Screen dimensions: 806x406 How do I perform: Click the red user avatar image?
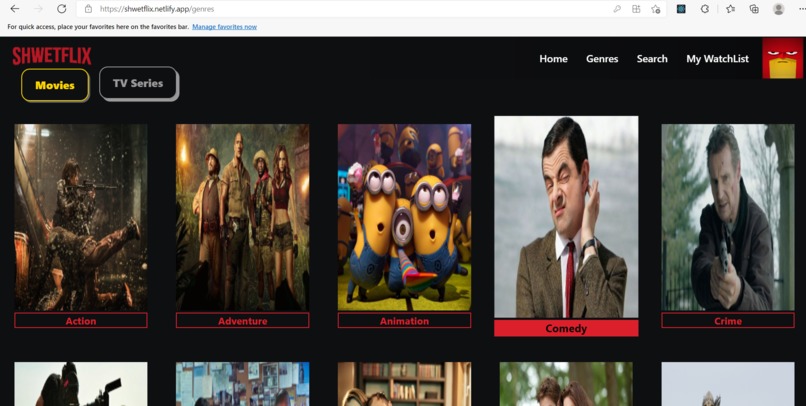(782, 58)
